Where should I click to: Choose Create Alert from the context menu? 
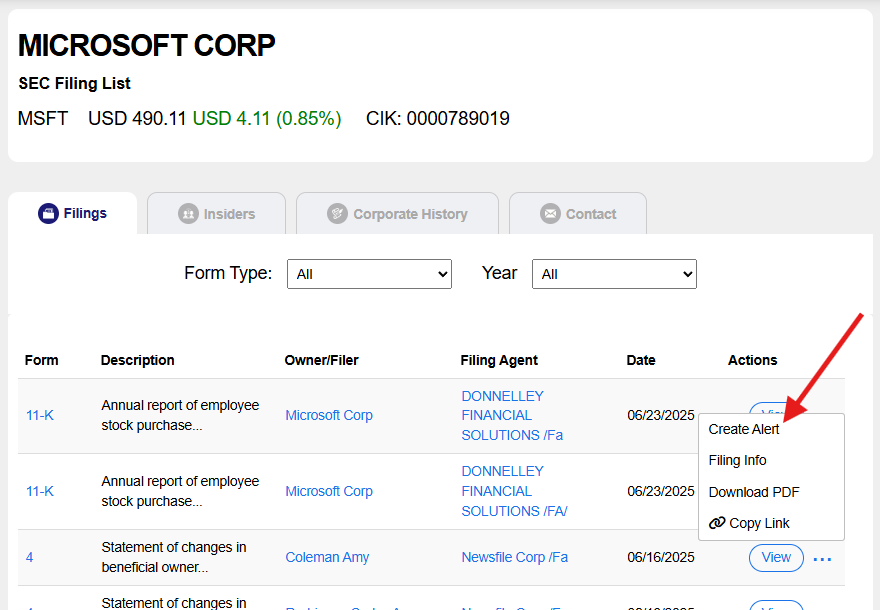pyautogui.click(x=744, y=429)
